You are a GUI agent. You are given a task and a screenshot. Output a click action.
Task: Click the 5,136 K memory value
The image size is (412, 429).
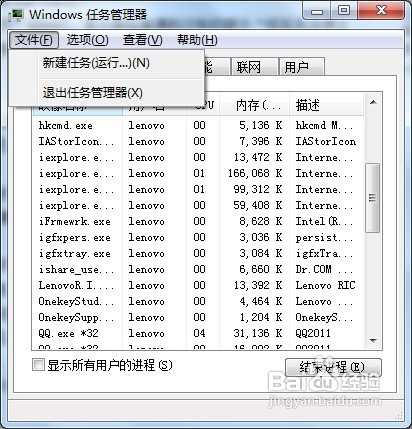(x=261, y=125)
